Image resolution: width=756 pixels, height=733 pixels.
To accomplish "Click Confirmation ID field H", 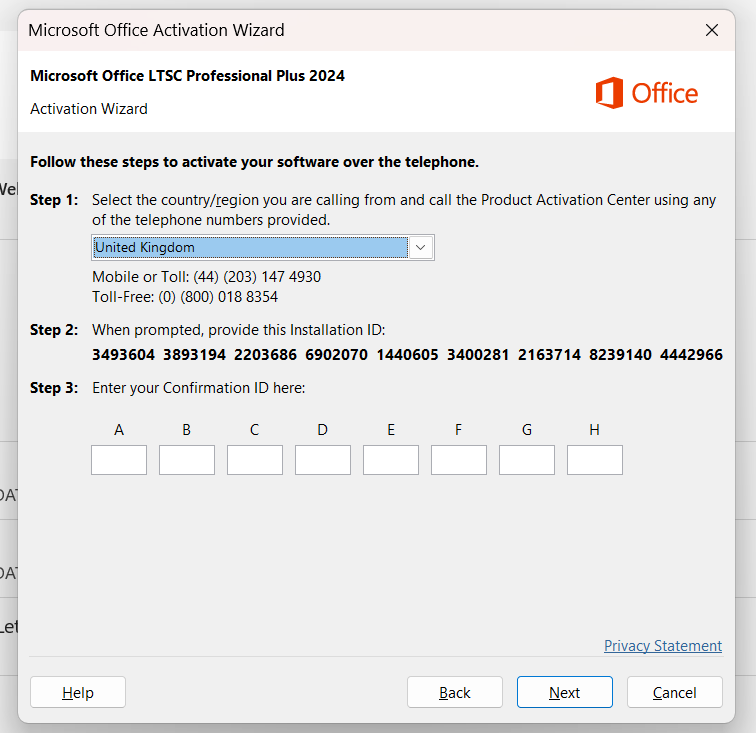I will point(595,460).
